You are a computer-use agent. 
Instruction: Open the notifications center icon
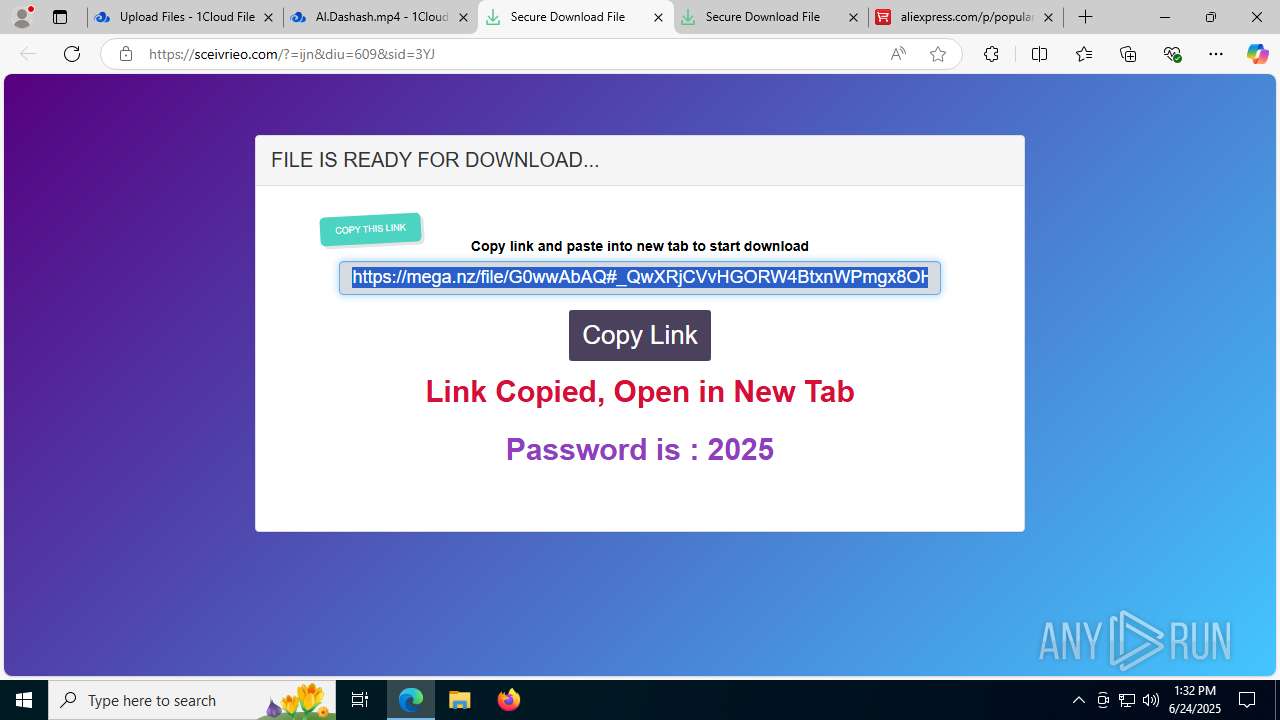click(x=1247, y=700)
